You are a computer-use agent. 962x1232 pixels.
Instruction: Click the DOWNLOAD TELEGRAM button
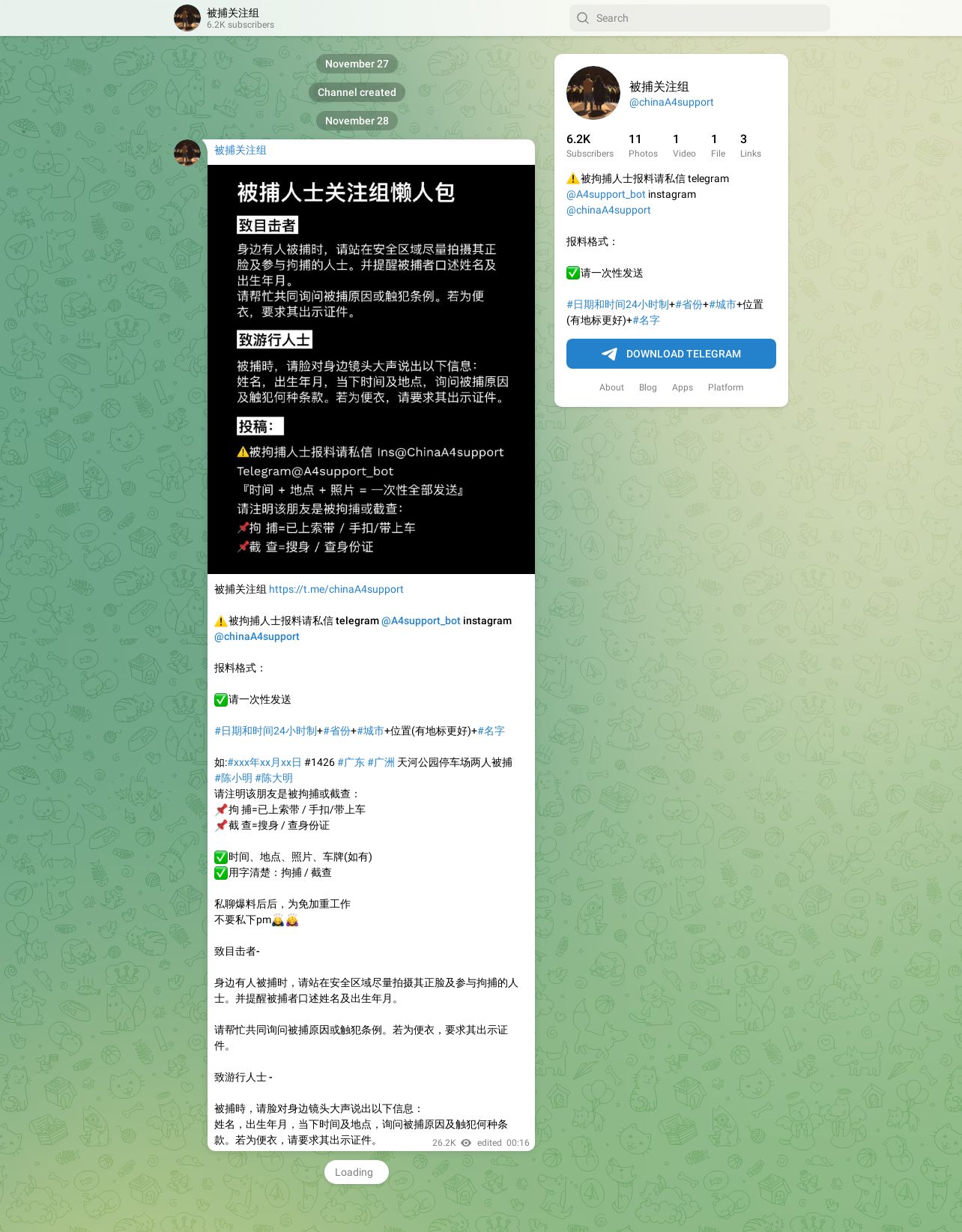pos(671,354)
